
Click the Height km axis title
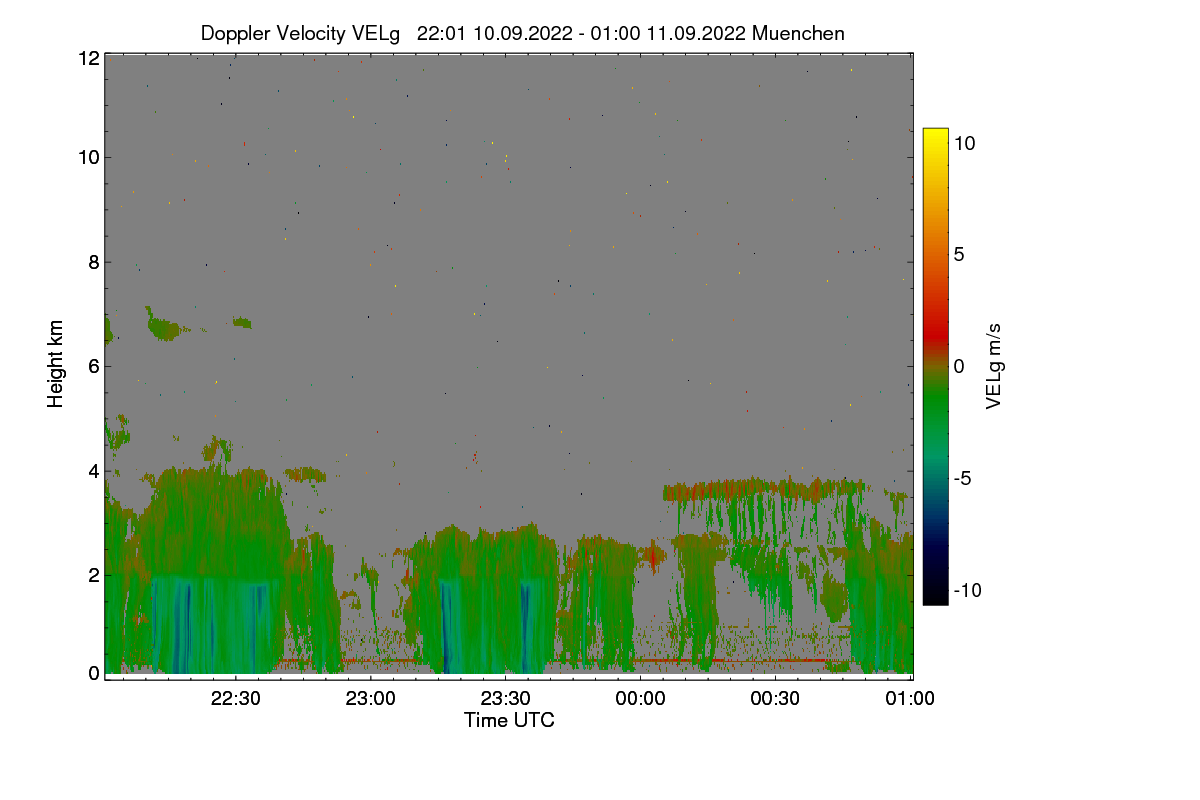(56, 364)
